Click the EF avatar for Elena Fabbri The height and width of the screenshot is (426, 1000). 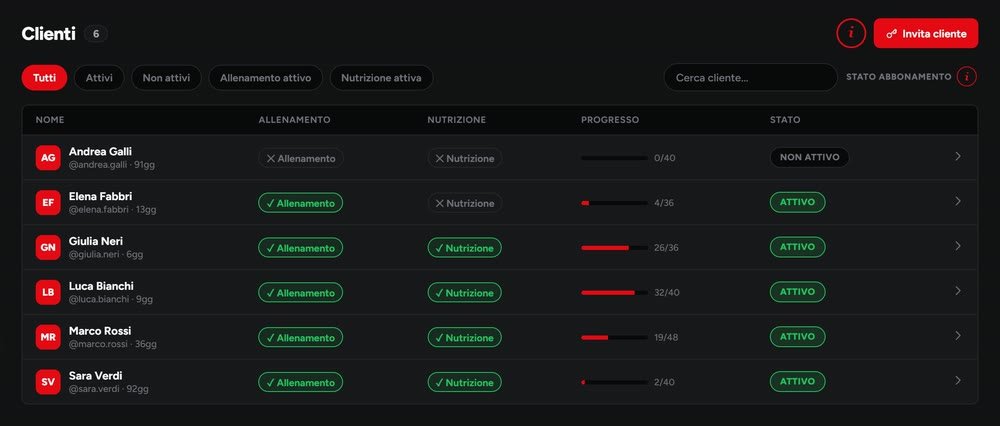48,203
